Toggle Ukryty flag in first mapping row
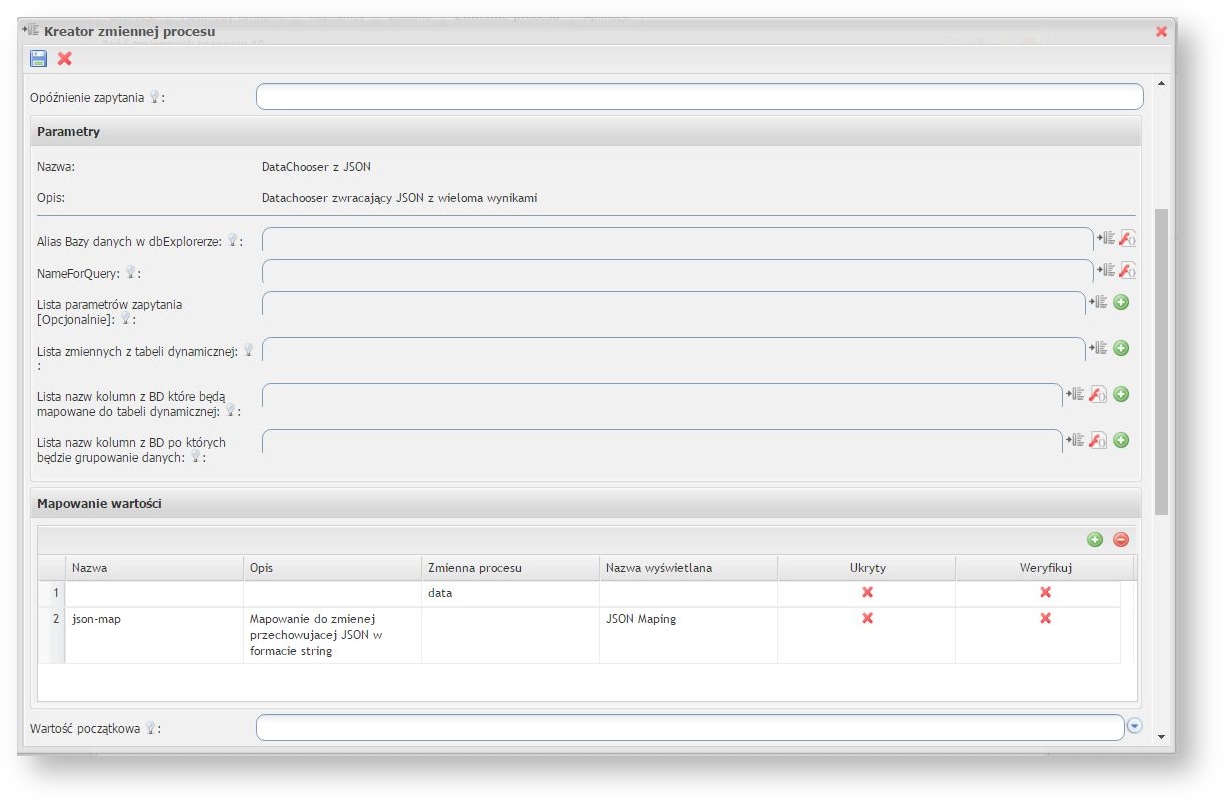 pyautogui.click(x=867, y=592)
